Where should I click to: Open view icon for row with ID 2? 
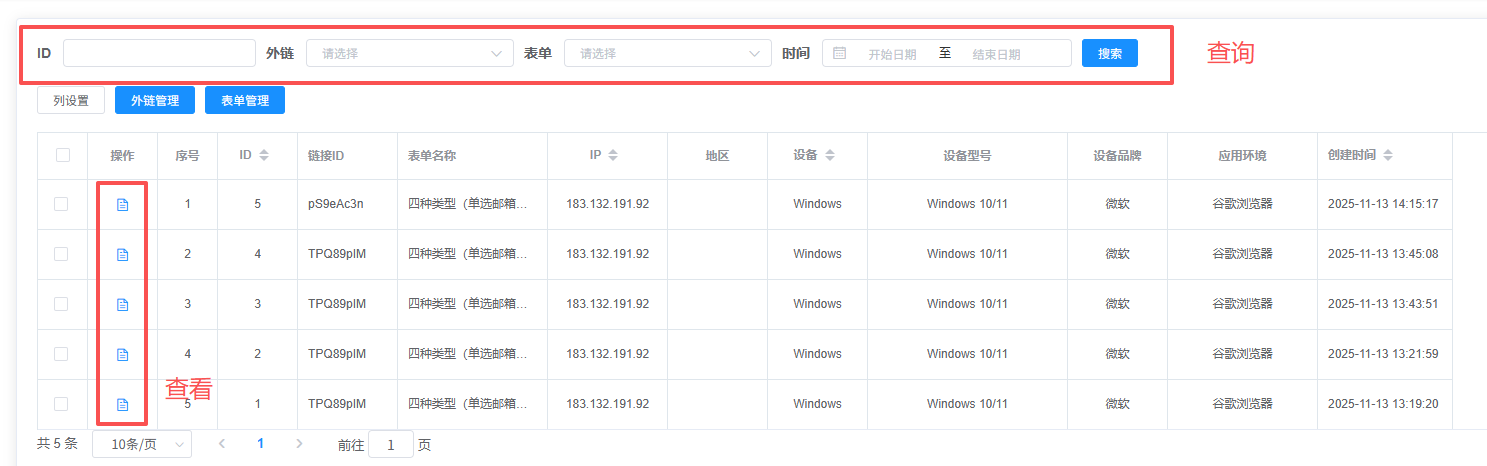[x=123, y=354]
